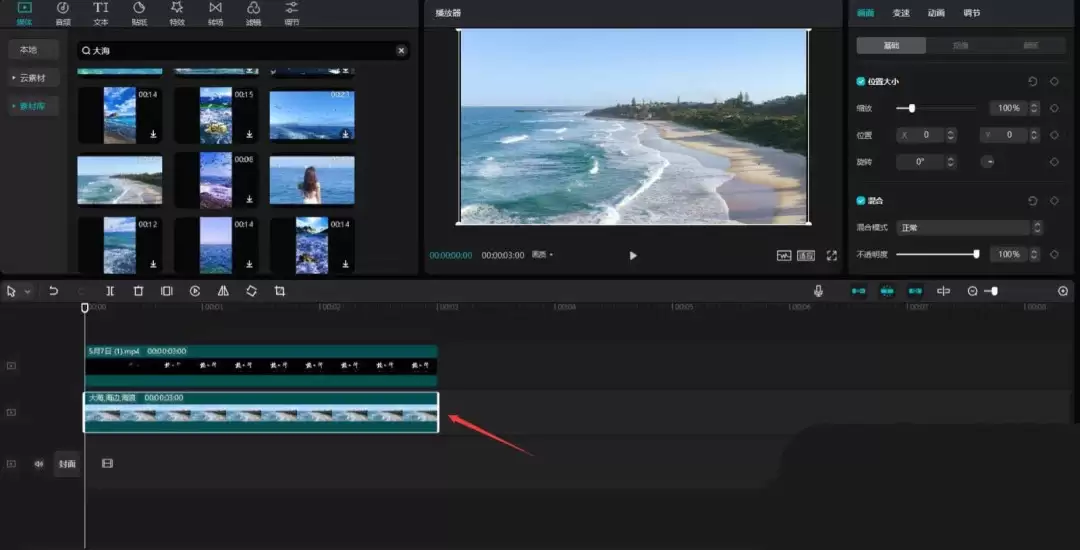1080x550 pixels.
Task: Clear the 大海 search with the X button
Action: click(401, 50)
